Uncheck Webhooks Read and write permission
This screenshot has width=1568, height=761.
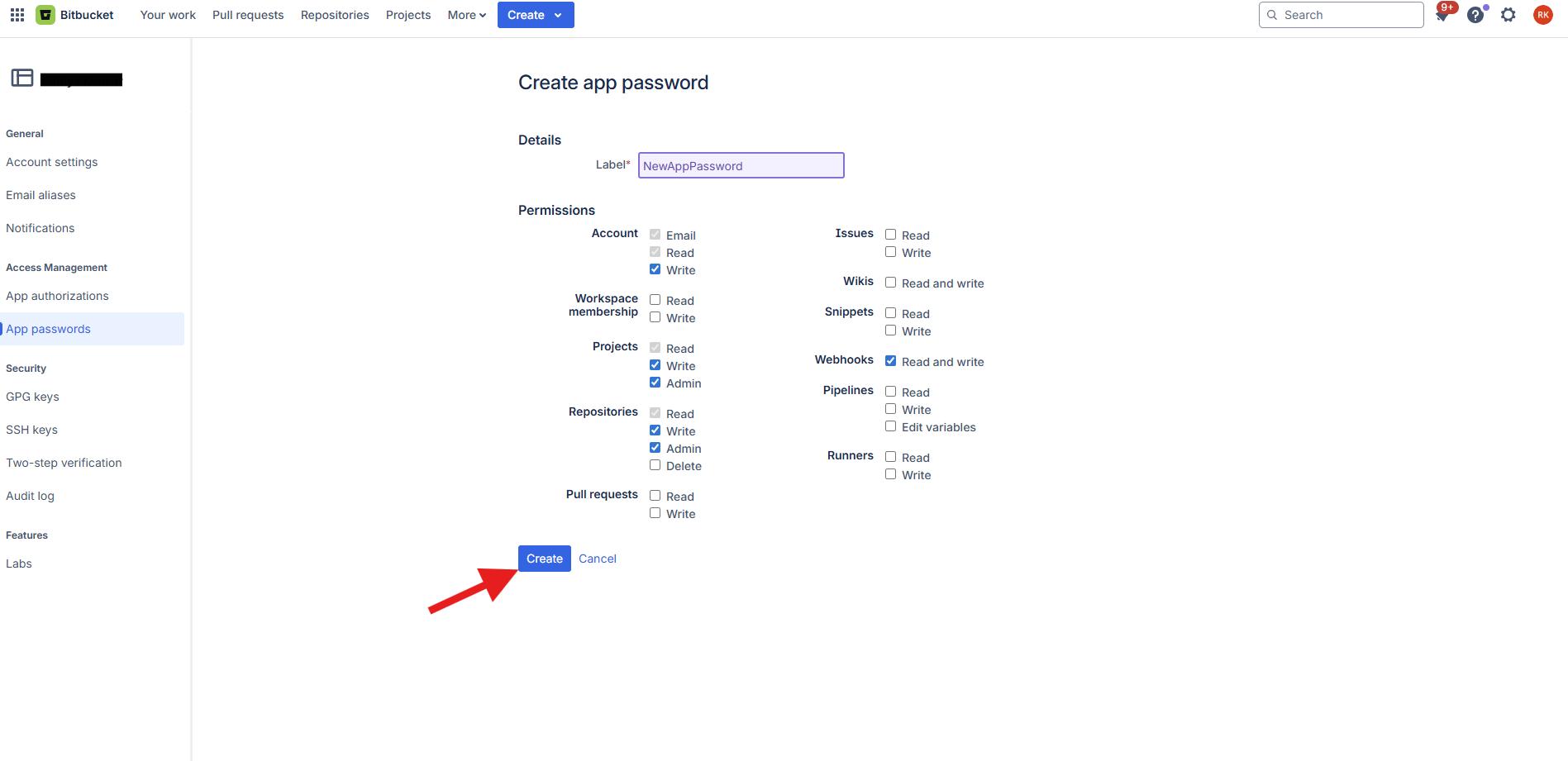[890, 361]
